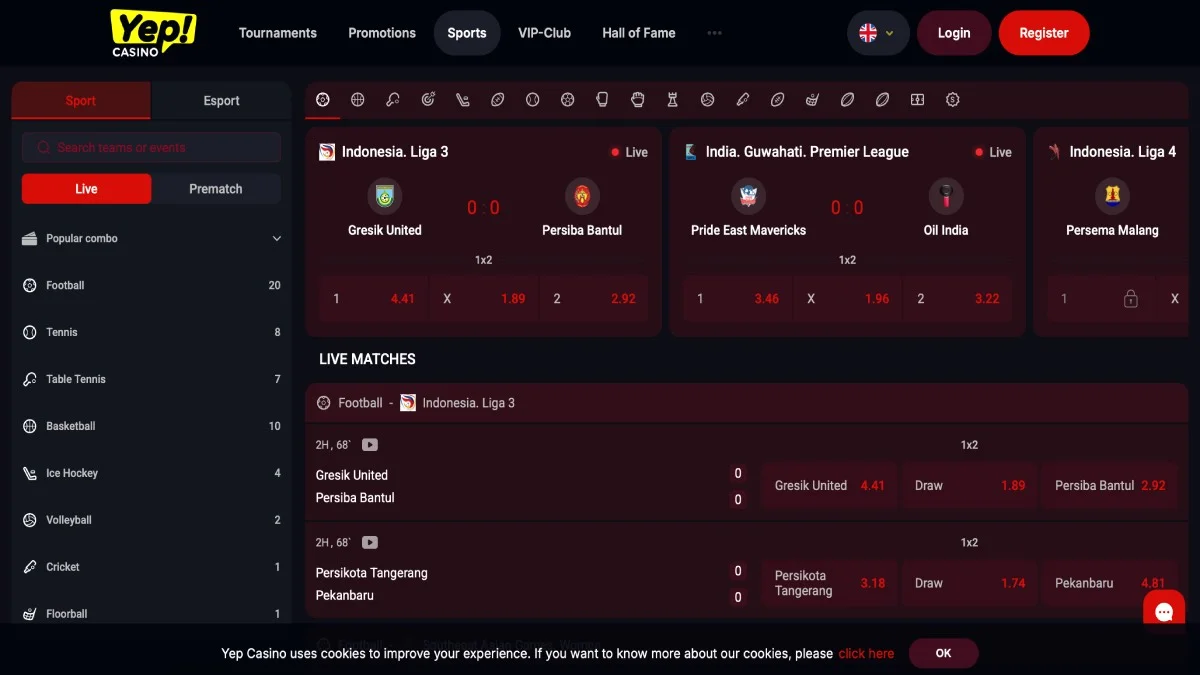Follow the cookie notice 'click here' link
This screenshot has height=675, width=1200.
[866, 654]
